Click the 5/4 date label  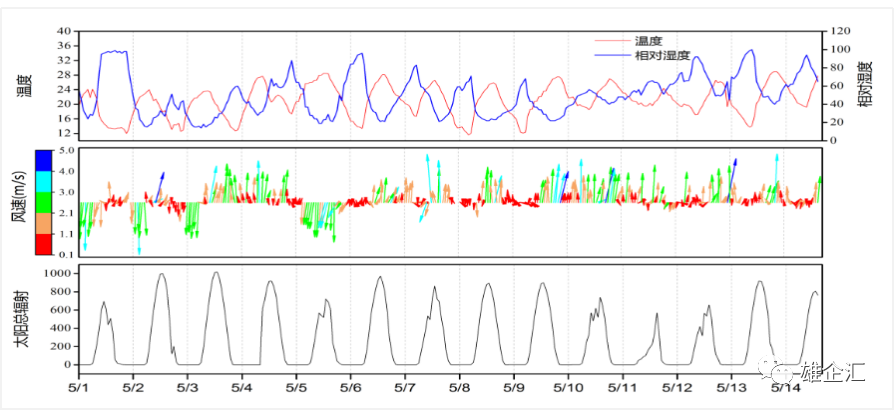(242, 386)
